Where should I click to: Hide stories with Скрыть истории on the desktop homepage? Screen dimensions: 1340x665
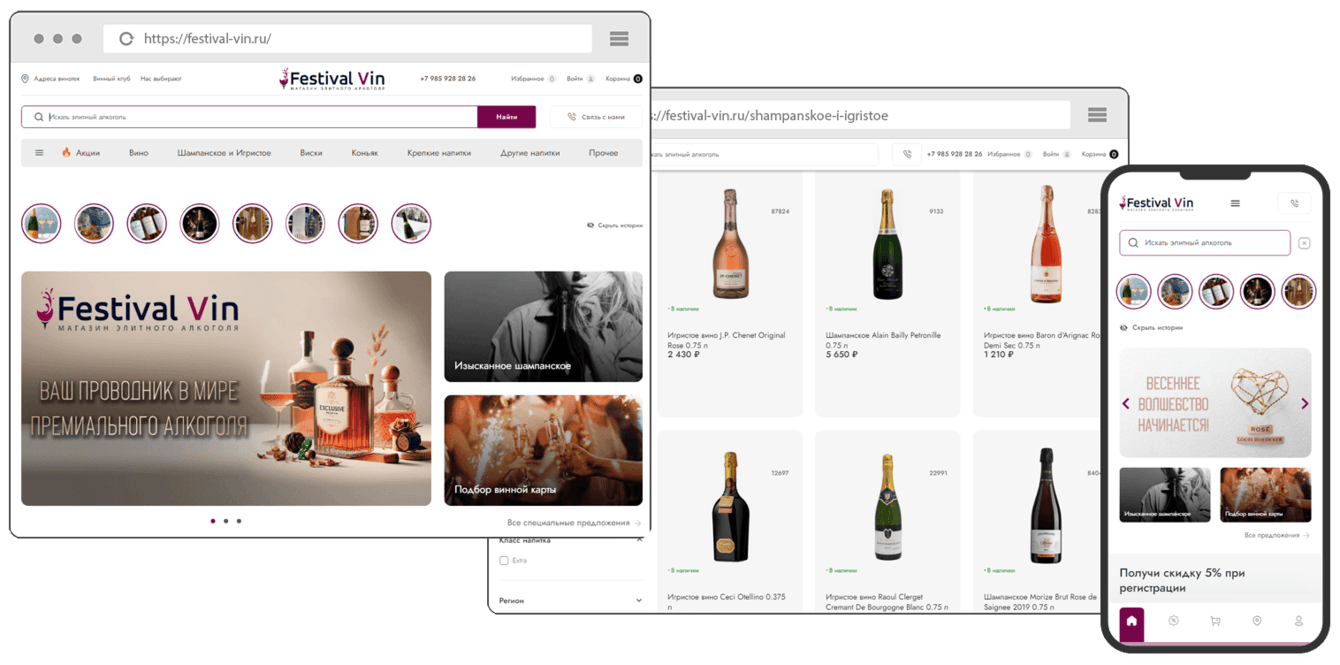click(615, 225)
